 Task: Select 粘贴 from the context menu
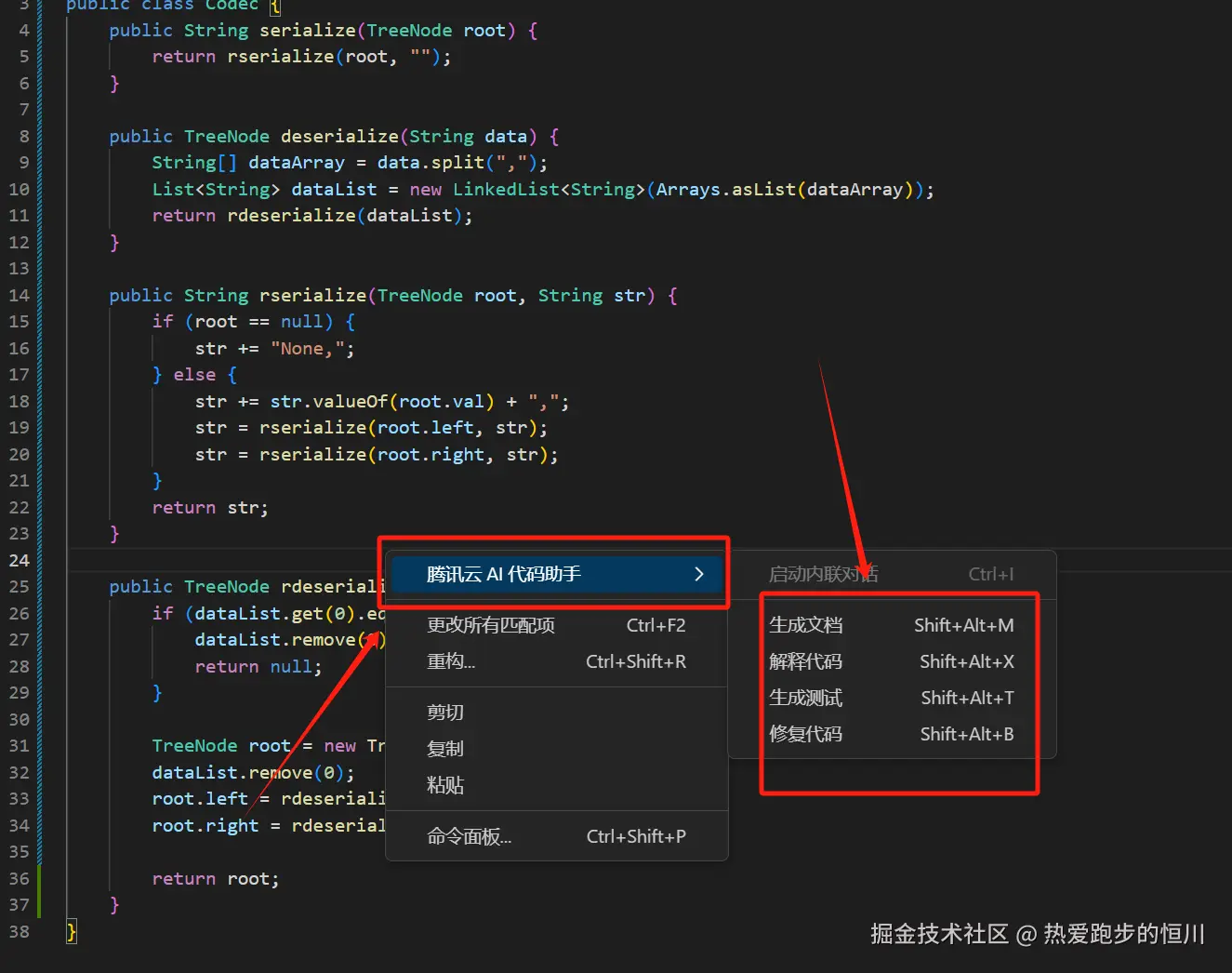556,785
